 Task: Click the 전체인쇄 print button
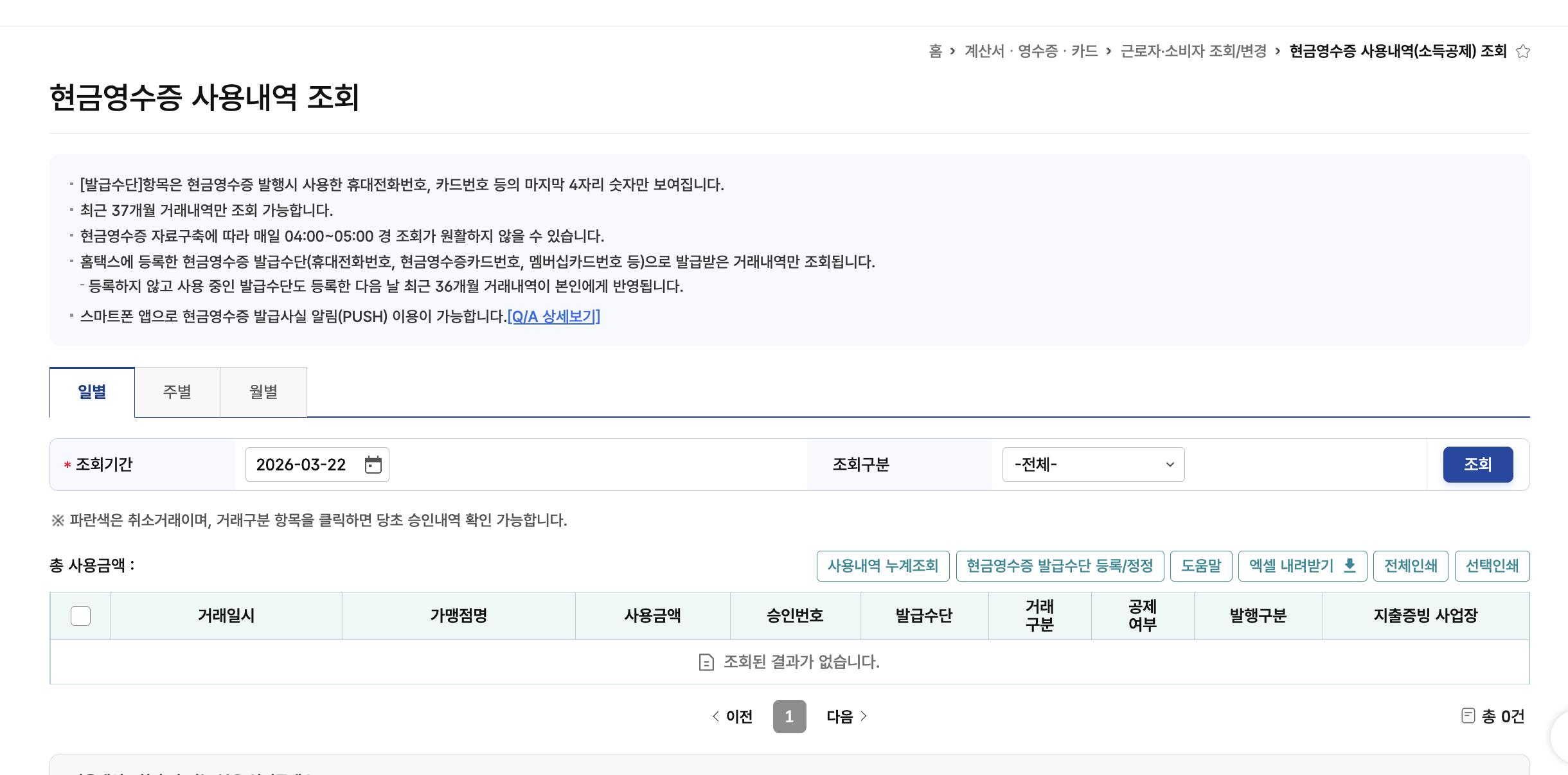(x=1410, y=566)
